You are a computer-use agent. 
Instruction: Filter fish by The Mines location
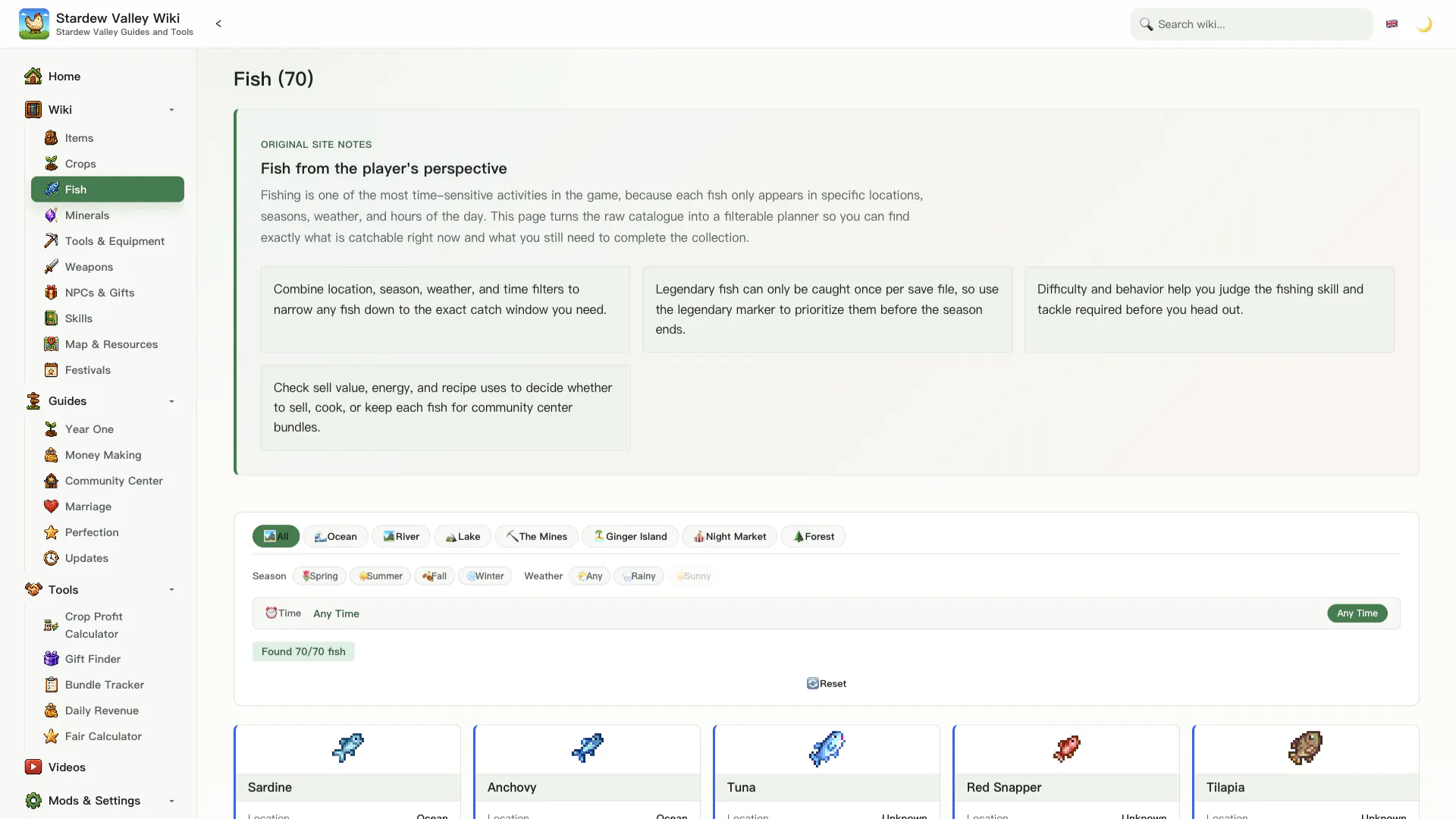coord(537,537)
